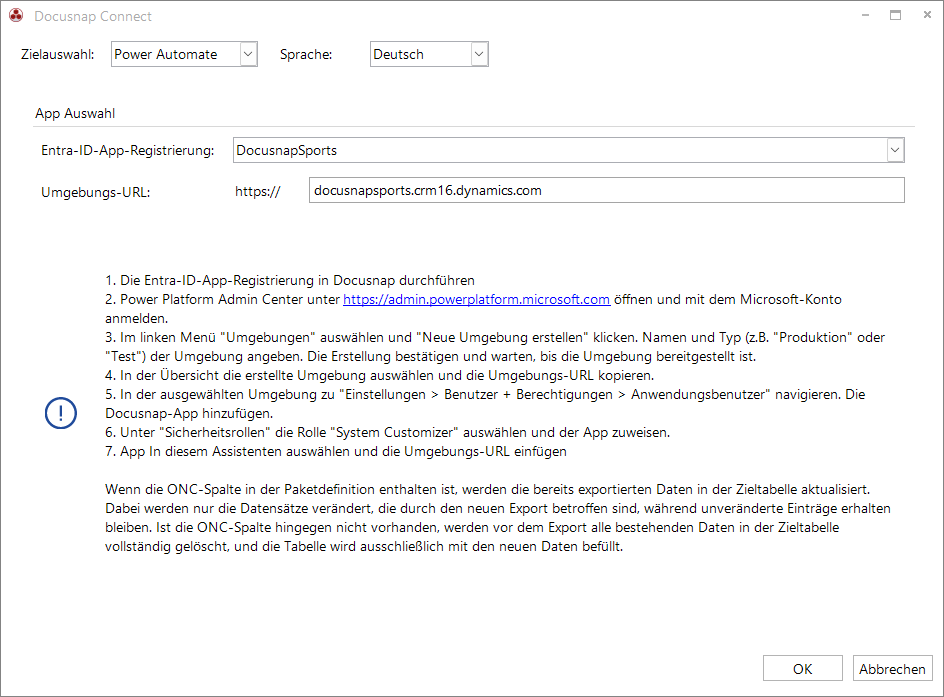Click step 7 'App In diesem Assistenten auswählen'
The width and height of the screenshot is (944, 697).
[x=336, y=451]
